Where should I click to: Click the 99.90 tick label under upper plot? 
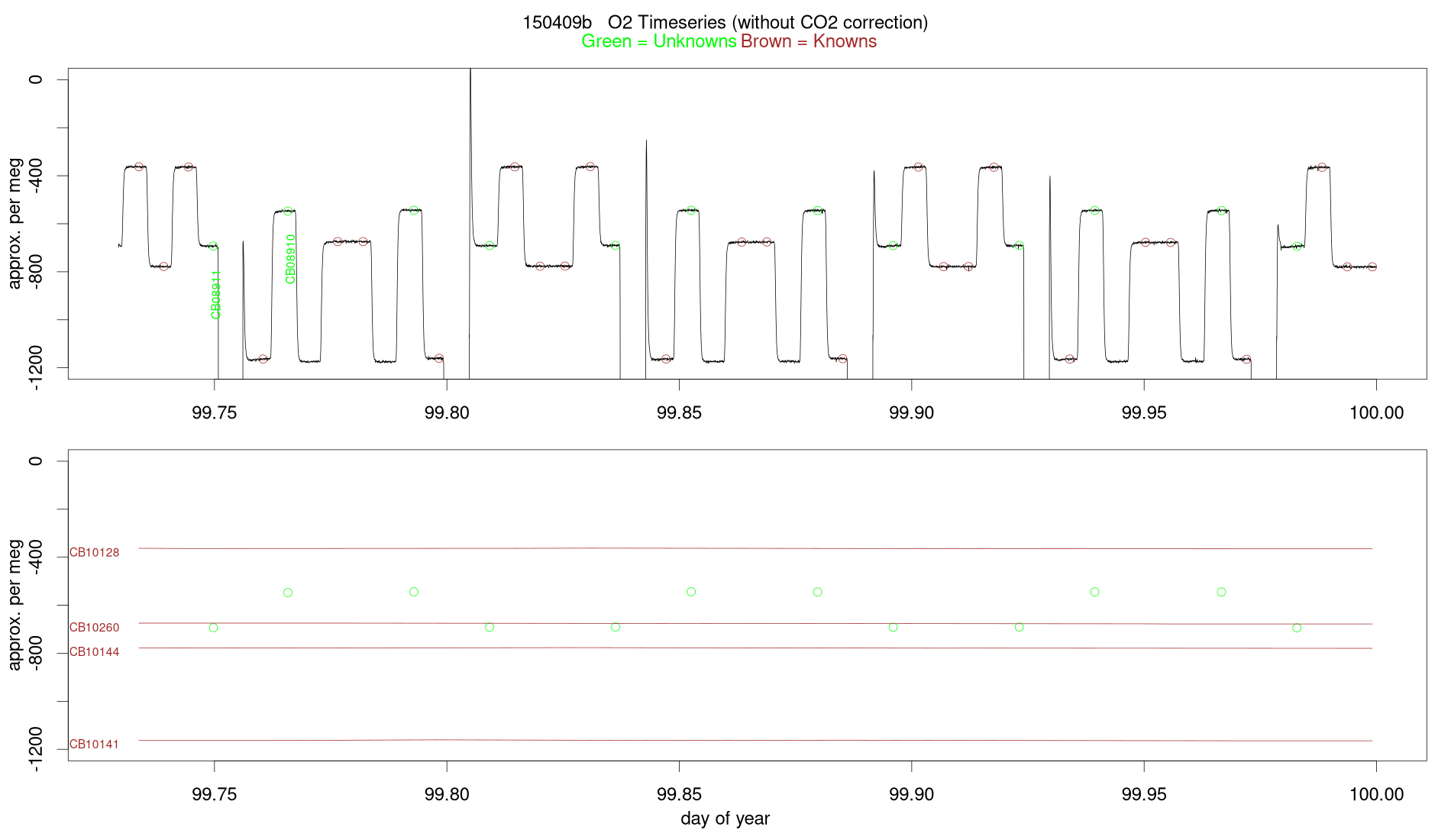tap(912, 413)
